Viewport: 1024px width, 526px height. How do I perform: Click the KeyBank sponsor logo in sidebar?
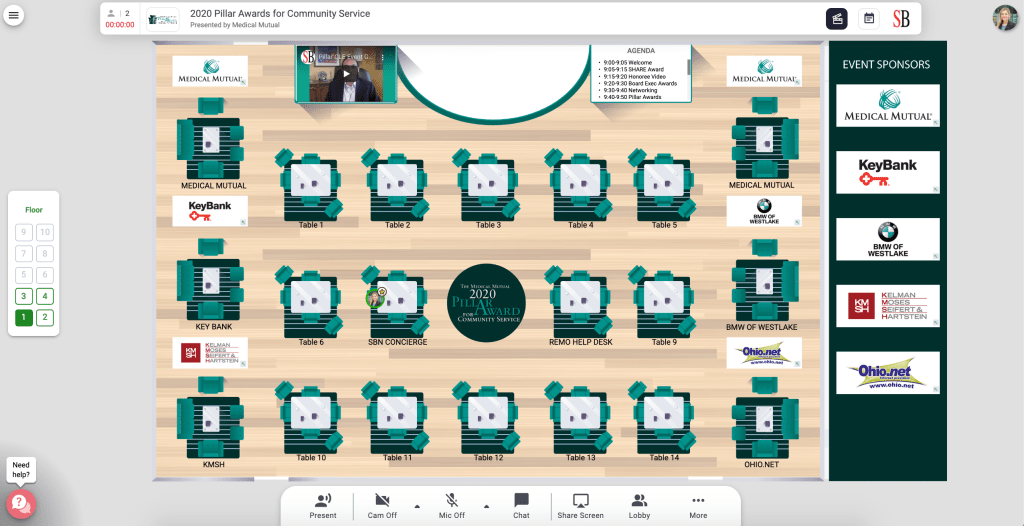click(x=888, y=172)
